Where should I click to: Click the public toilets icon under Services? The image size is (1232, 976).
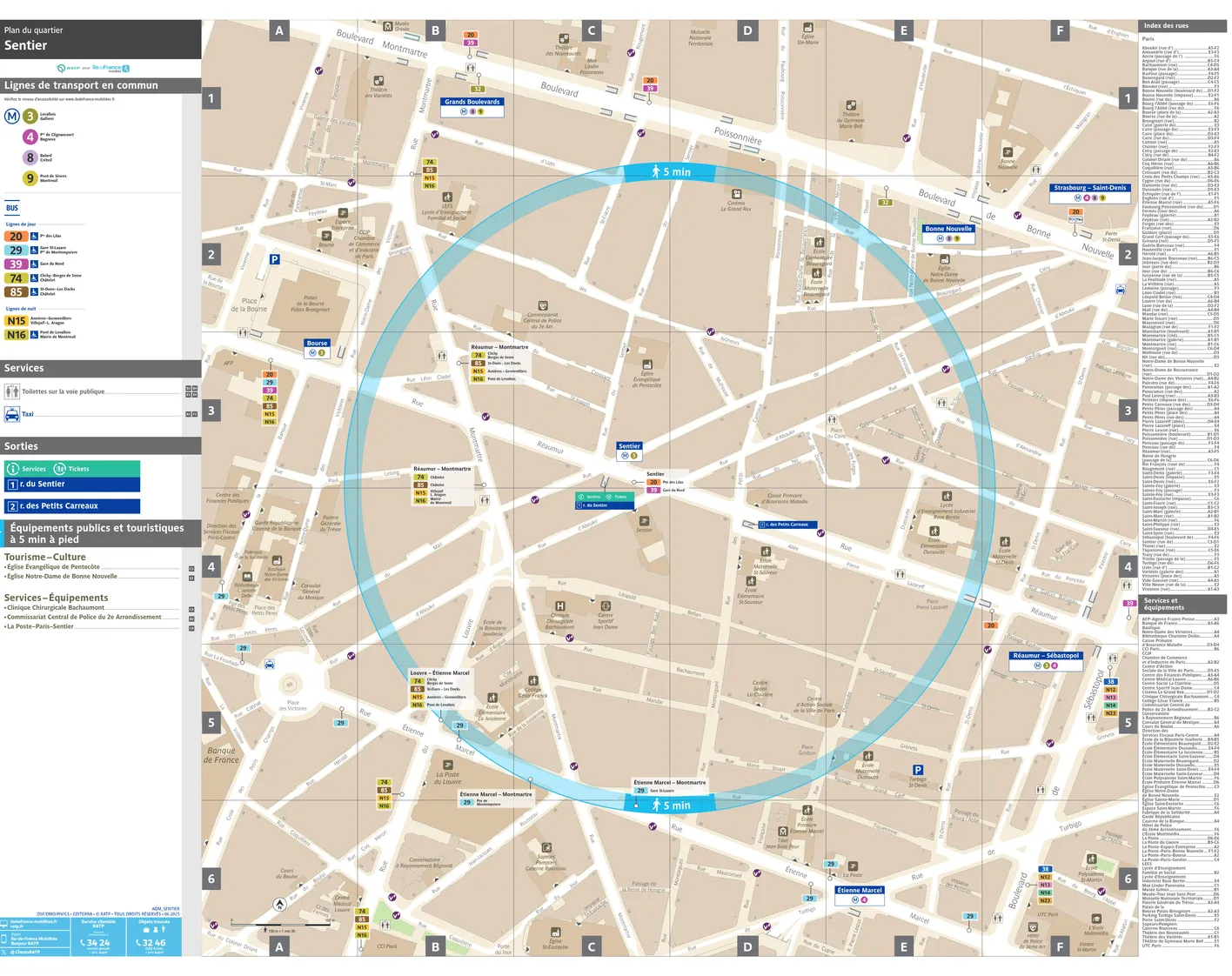pos(12,391)
